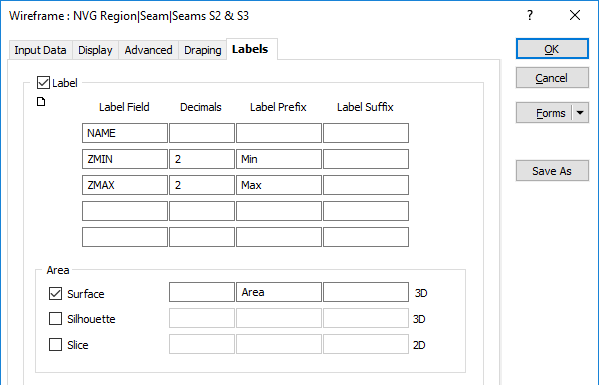Image resolution: width=601 pixels, height=385 pixels.
Task: Click the Surface row Area prefix field
Action: pos(279,292)
